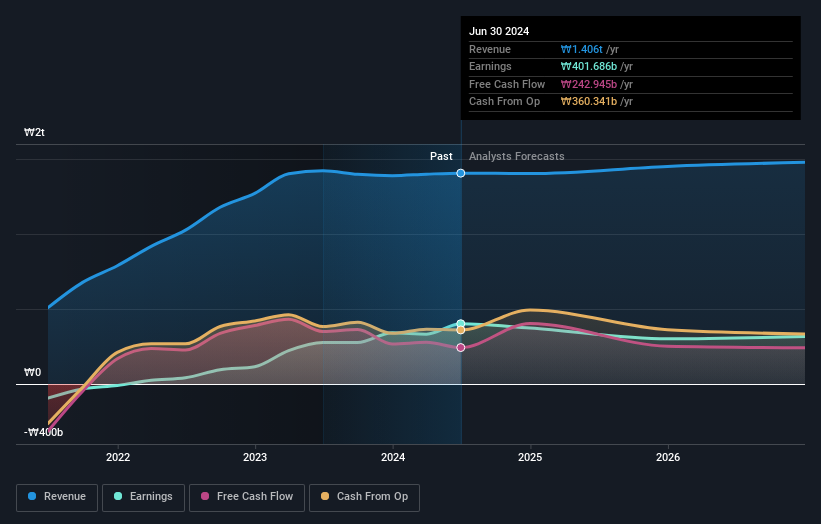Click the -₩400b y-axis label

point(43,432)
